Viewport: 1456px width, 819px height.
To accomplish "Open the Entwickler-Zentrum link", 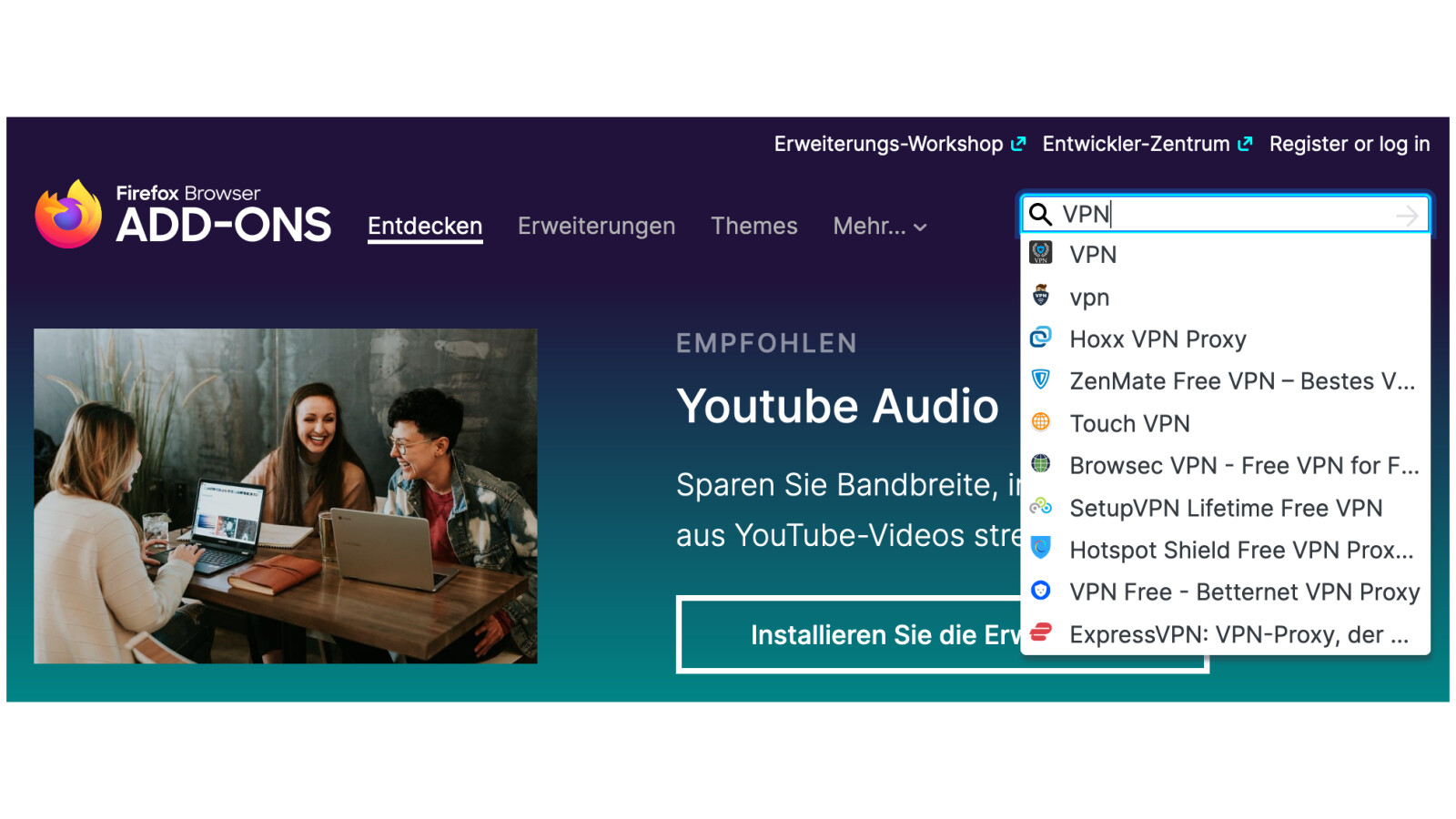I will (1136, 144).
